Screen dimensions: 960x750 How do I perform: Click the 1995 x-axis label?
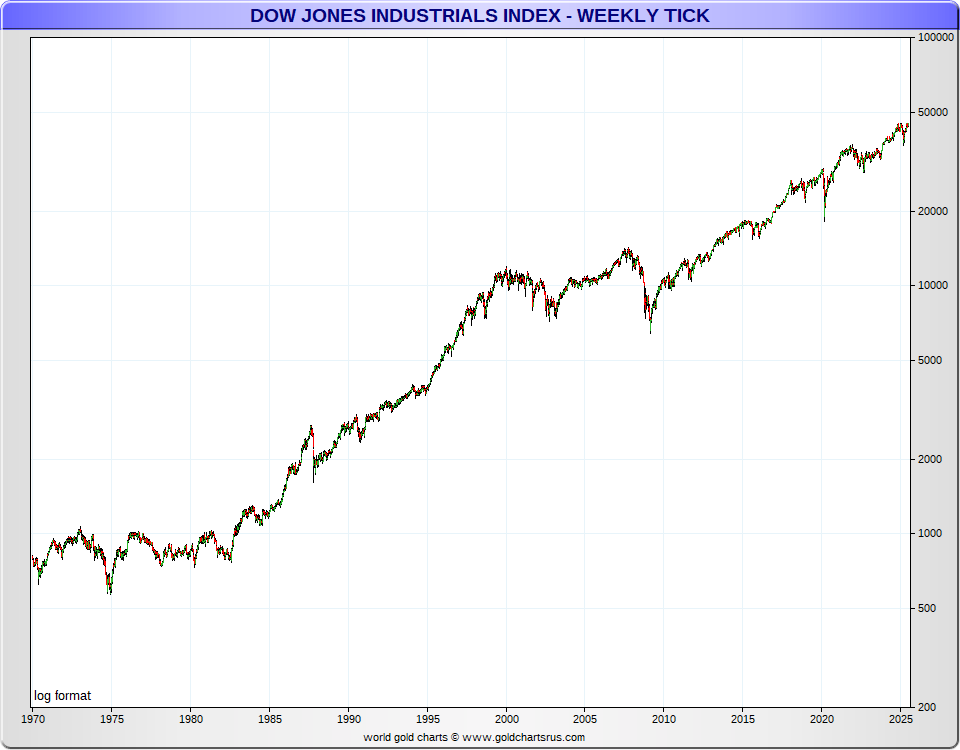[427, 719]
